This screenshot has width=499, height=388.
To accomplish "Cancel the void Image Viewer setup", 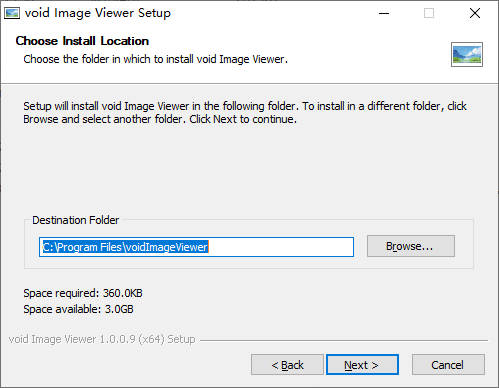I will click(448, 365).
